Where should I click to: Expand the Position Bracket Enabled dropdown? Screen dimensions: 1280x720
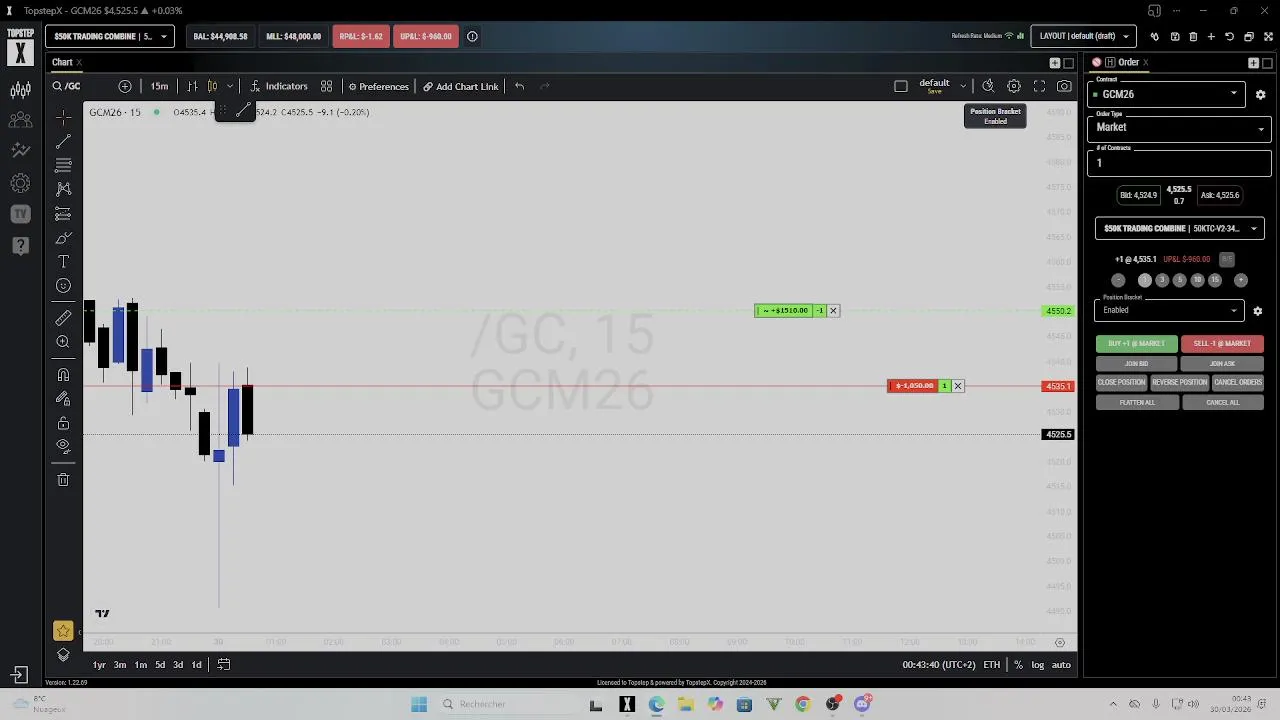click(x=1169, y=310)
